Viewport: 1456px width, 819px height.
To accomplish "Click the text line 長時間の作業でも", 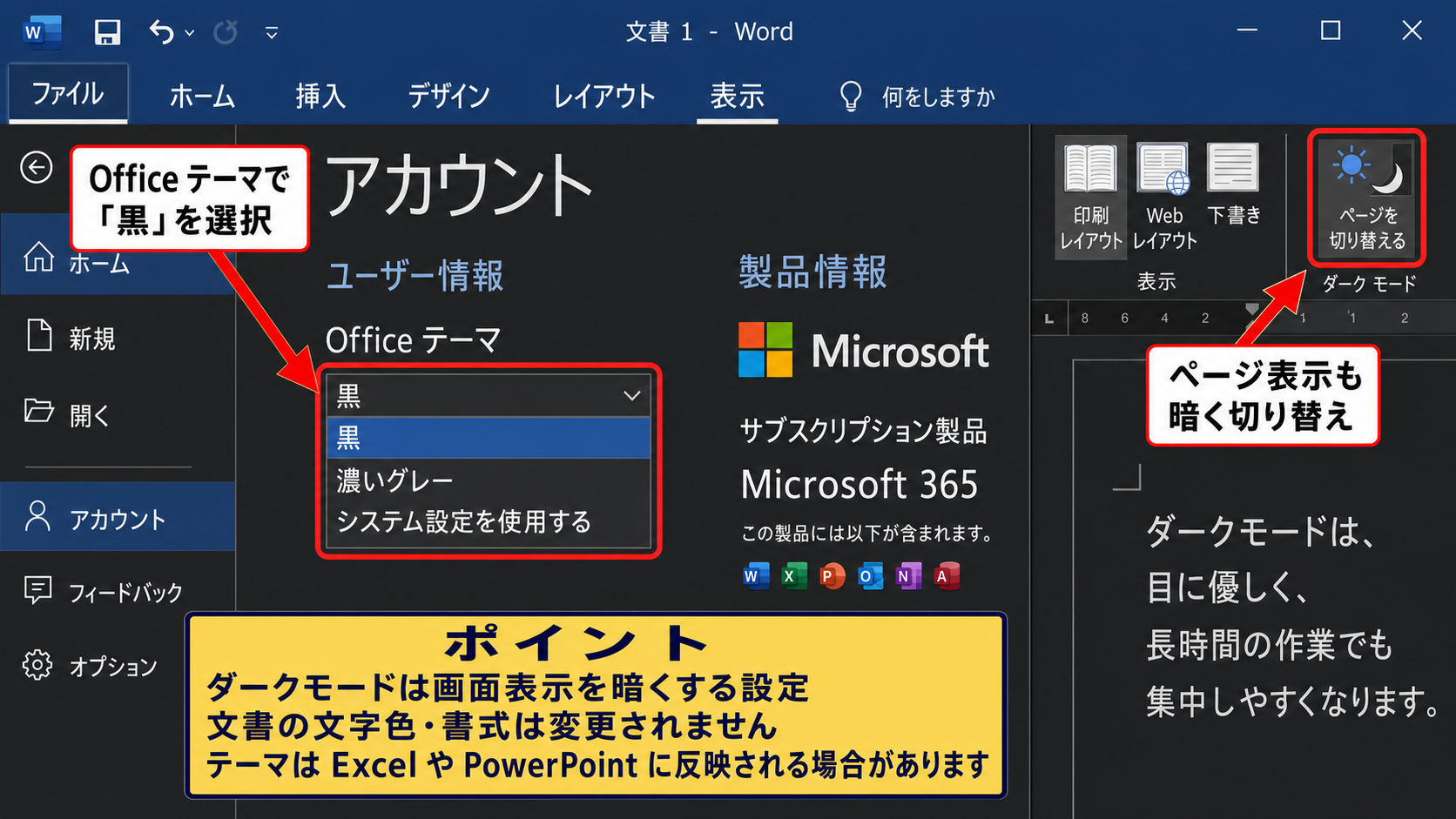I will pos(1270,645).
